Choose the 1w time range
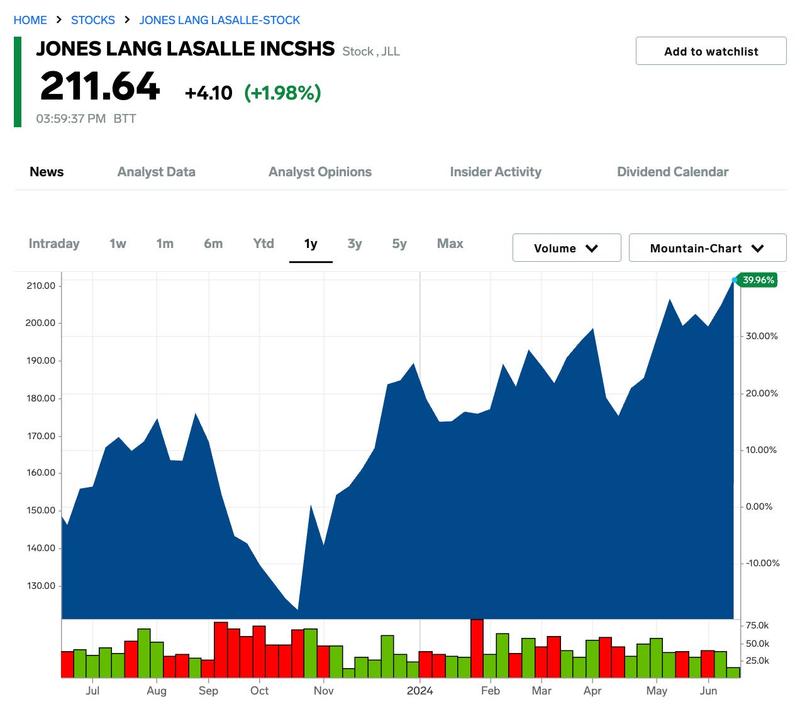This screenshot has width=800, height=706. click(x=118, y=244)
